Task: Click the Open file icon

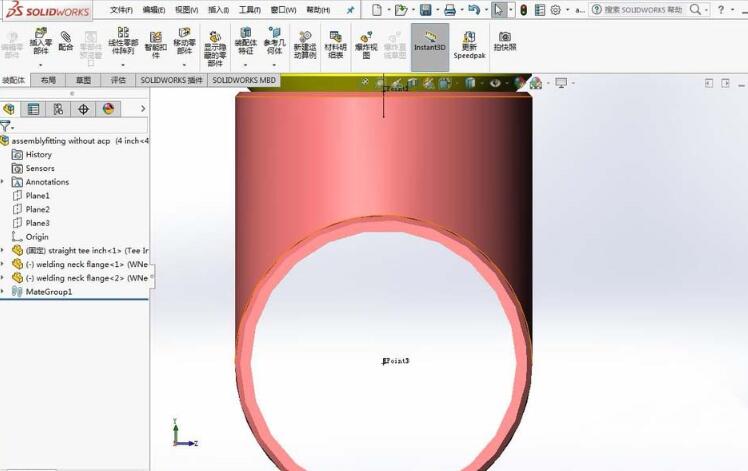Action: pos(401,10)
